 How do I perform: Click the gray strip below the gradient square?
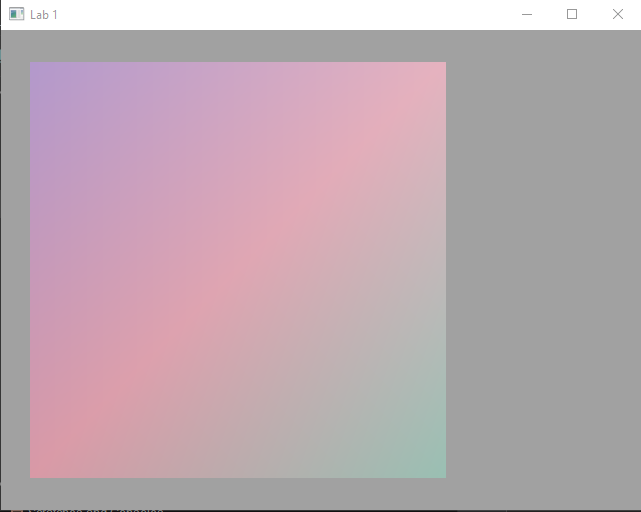click(x=238, y=491)
